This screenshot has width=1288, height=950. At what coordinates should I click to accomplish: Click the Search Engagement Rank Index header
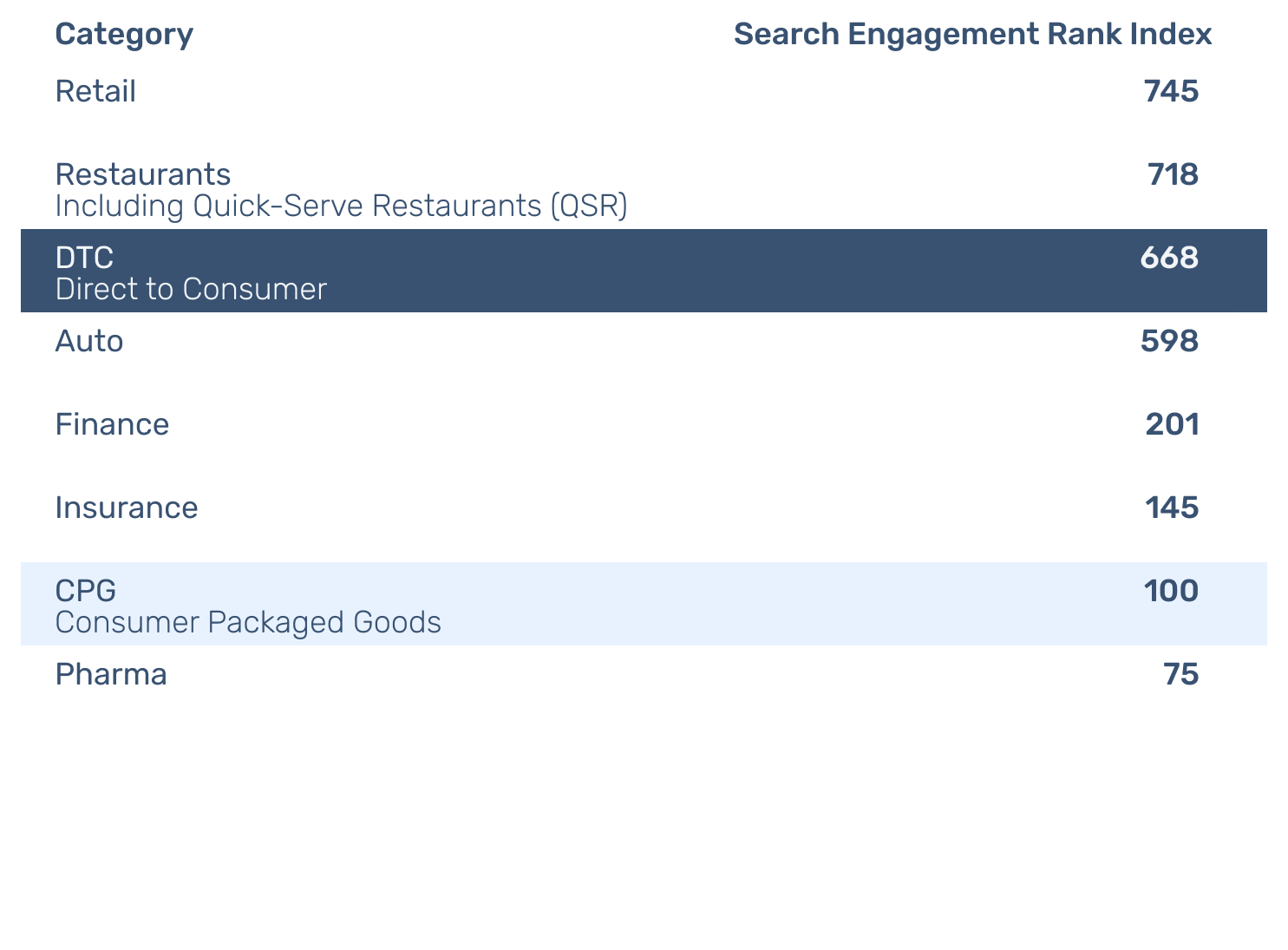972,35
